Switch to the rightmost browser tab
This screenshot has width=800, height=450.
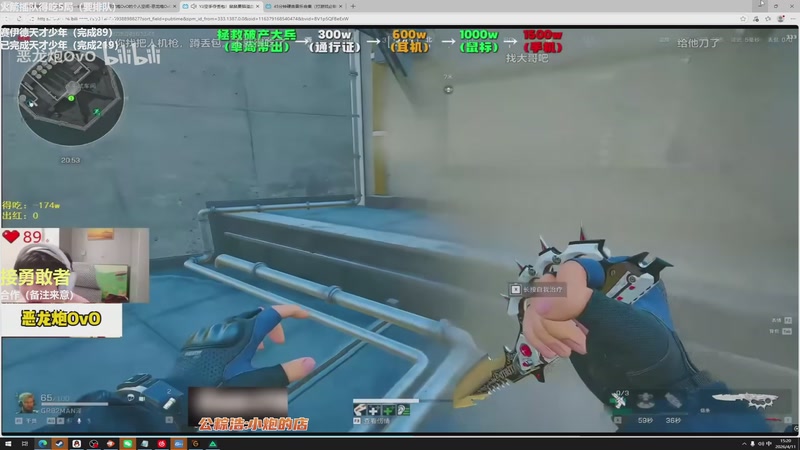(x=304, y=6)
